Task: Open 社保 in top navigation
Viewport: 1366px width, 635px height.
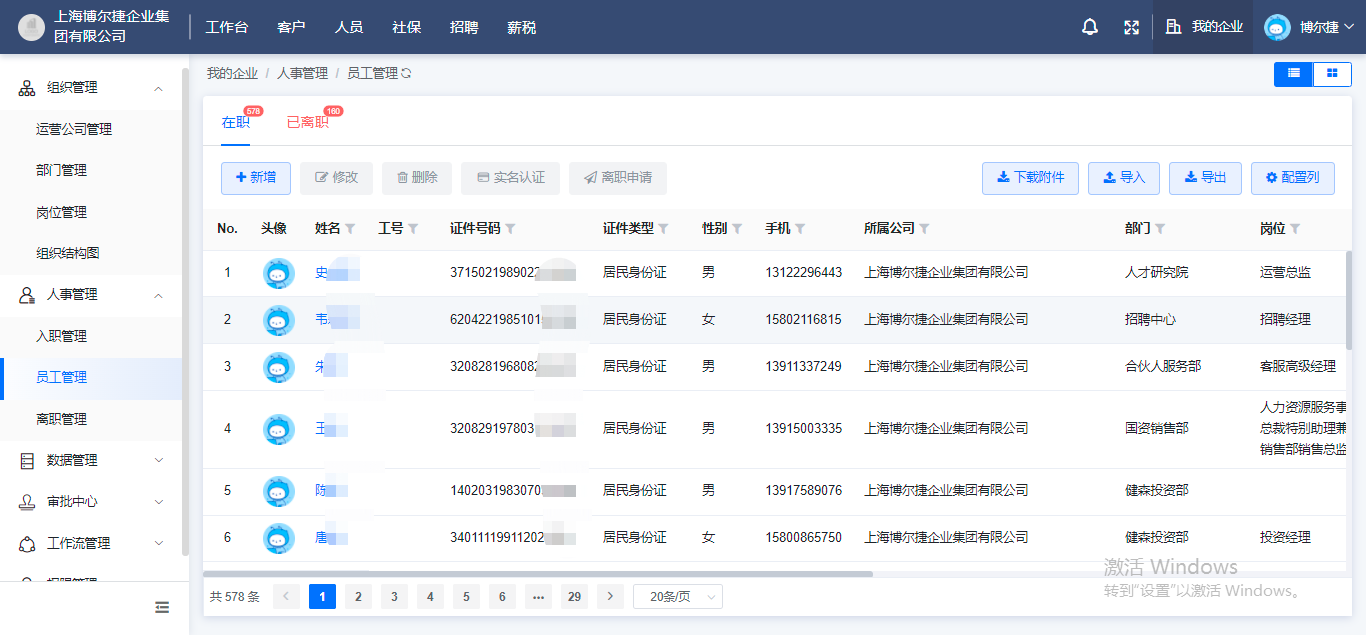Action: tap(406, 27)
